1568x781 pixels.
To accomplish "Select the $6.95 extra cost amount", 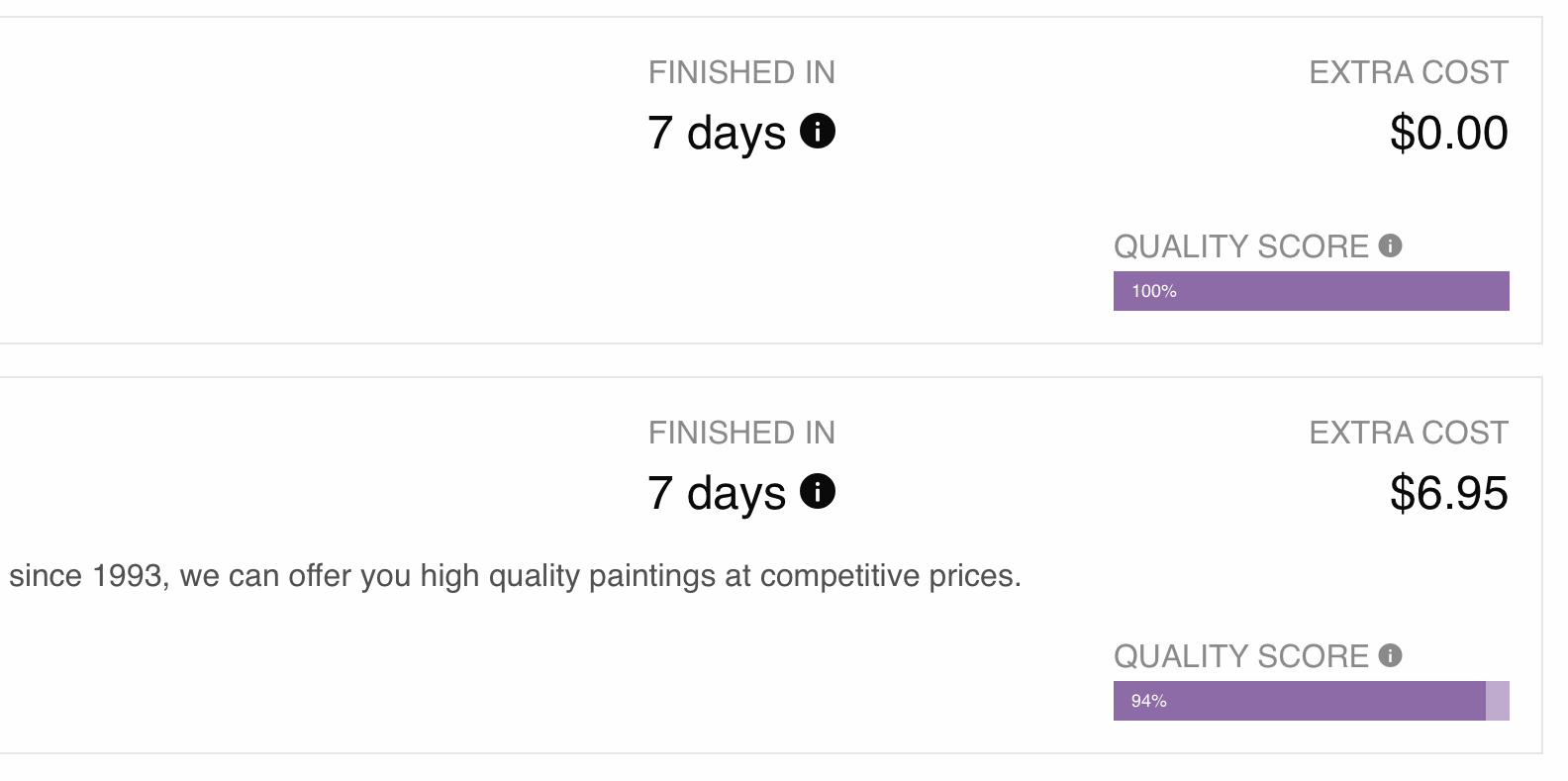I will click(x=1448, y=493).
